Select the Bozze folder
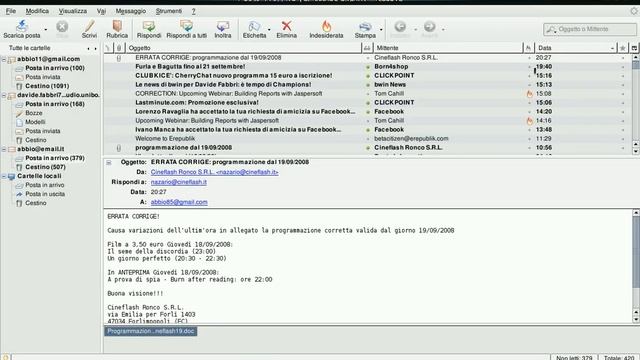This screenshot has height=360, width=640. (33, 113)
